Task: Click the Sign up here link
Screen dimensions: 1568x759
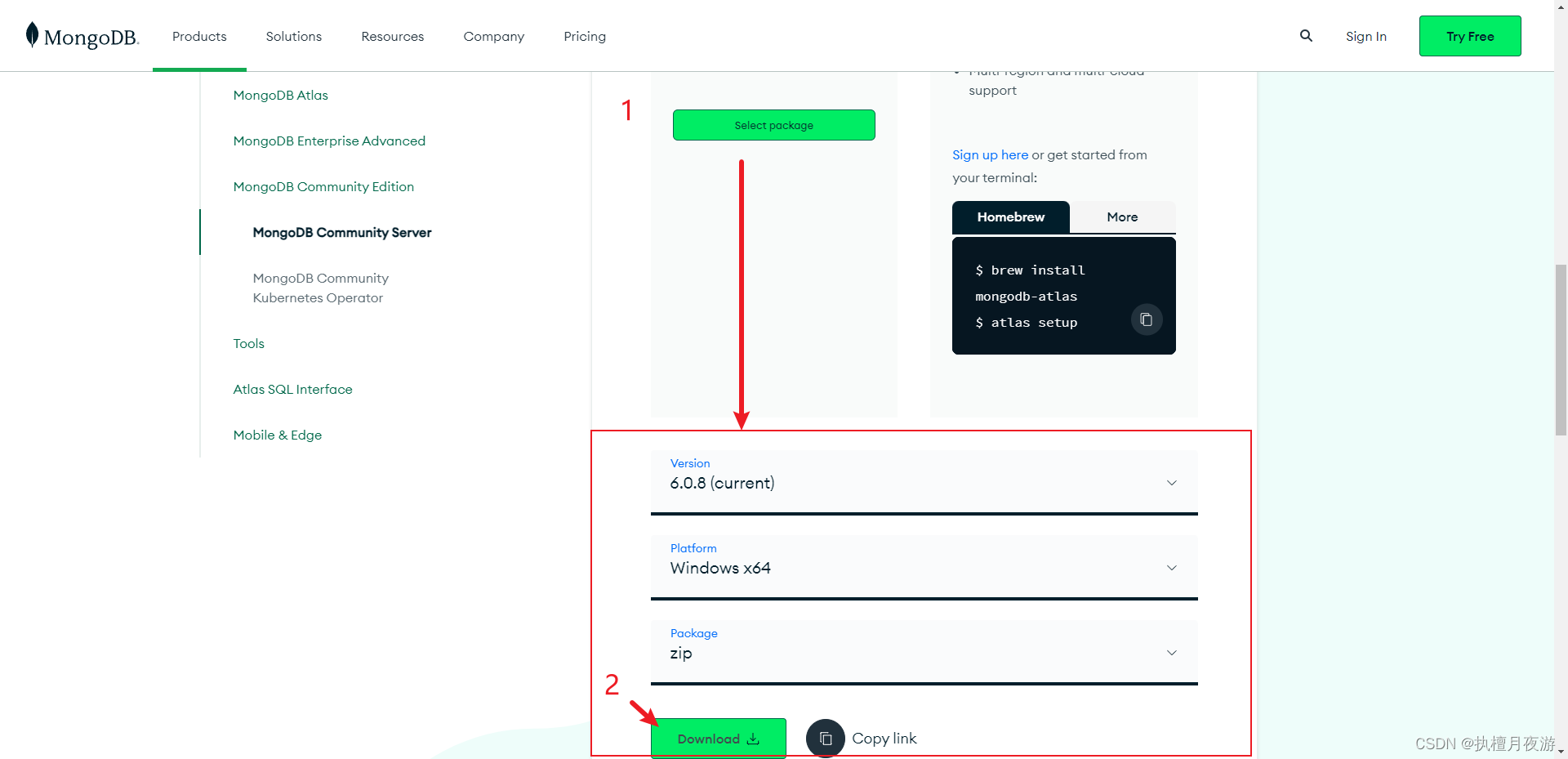Action: 991,154
